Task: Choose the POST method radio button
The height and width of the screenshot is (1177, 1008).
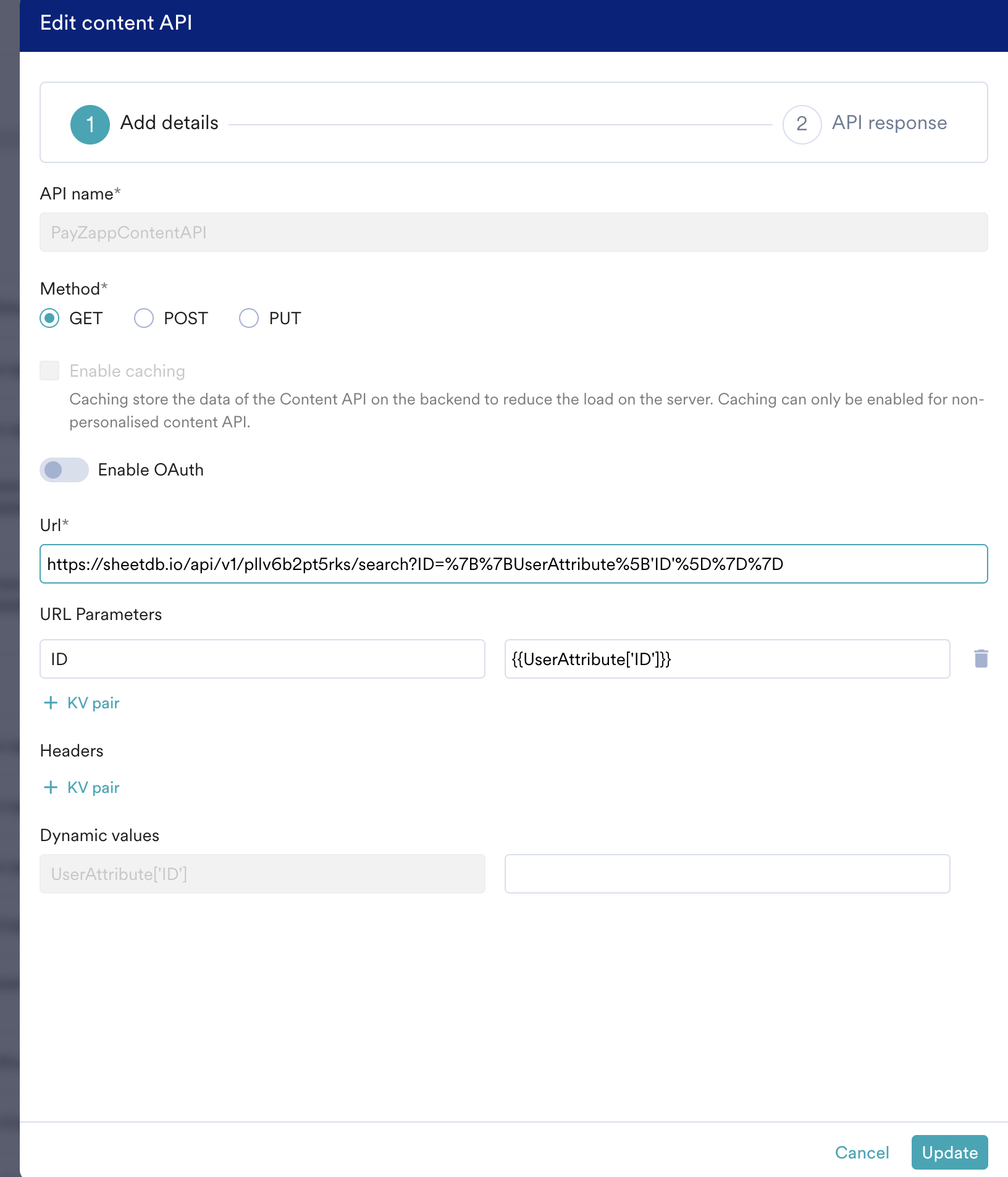Action: 144,318
